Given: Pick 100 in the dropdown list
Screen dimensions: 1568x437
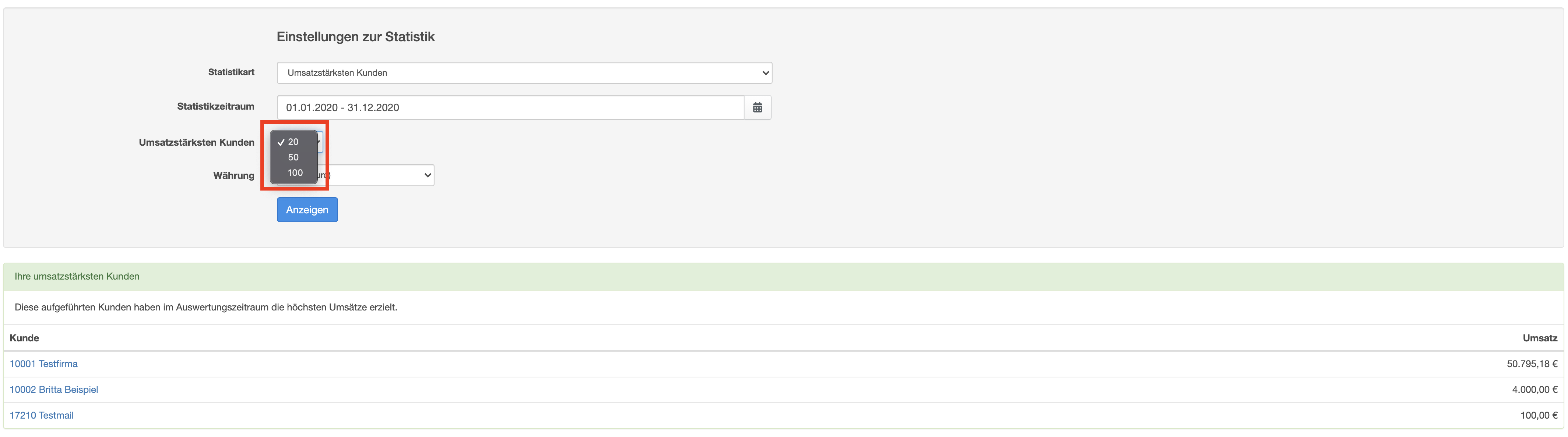Looking at the screenshot, I should click(295, 173).
